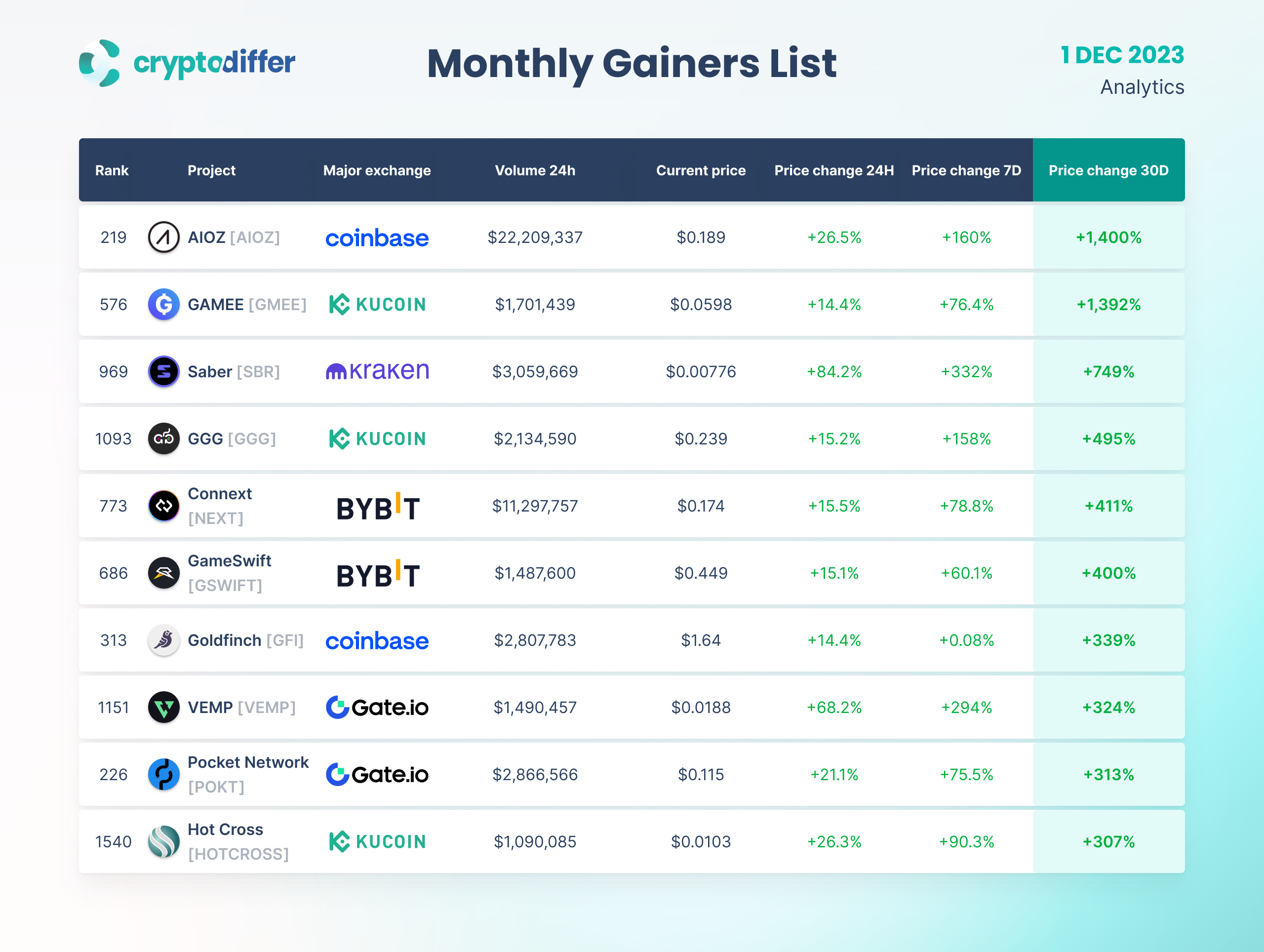The width and height of the screenshot is (1264, 952).
Task: Click the AIOZ project coin icon
Action: point(163,237)
